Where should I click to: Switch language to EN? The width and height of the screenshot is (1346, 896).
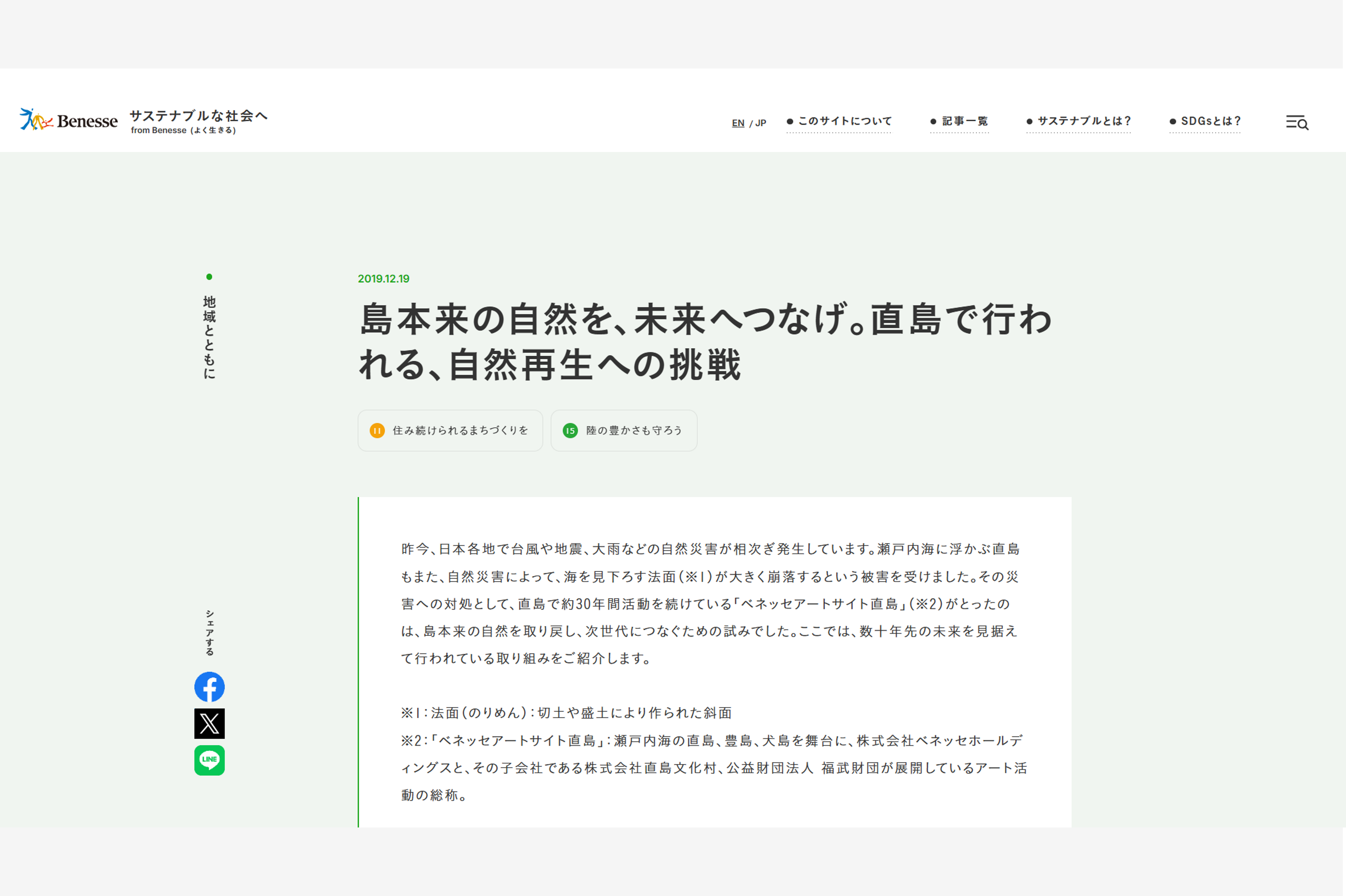[738, 123]
